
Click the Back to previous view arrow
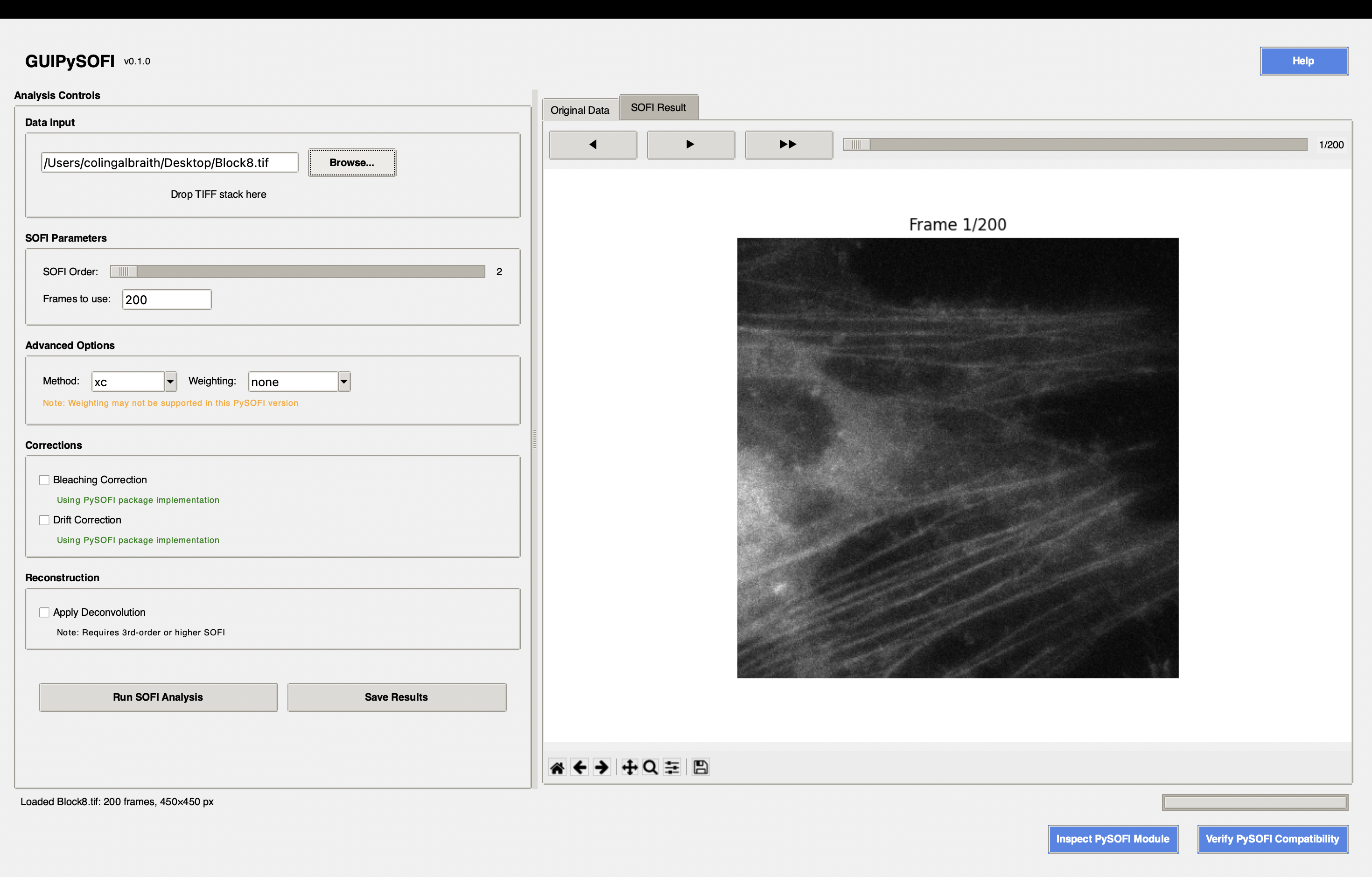(x=580, y=768)
